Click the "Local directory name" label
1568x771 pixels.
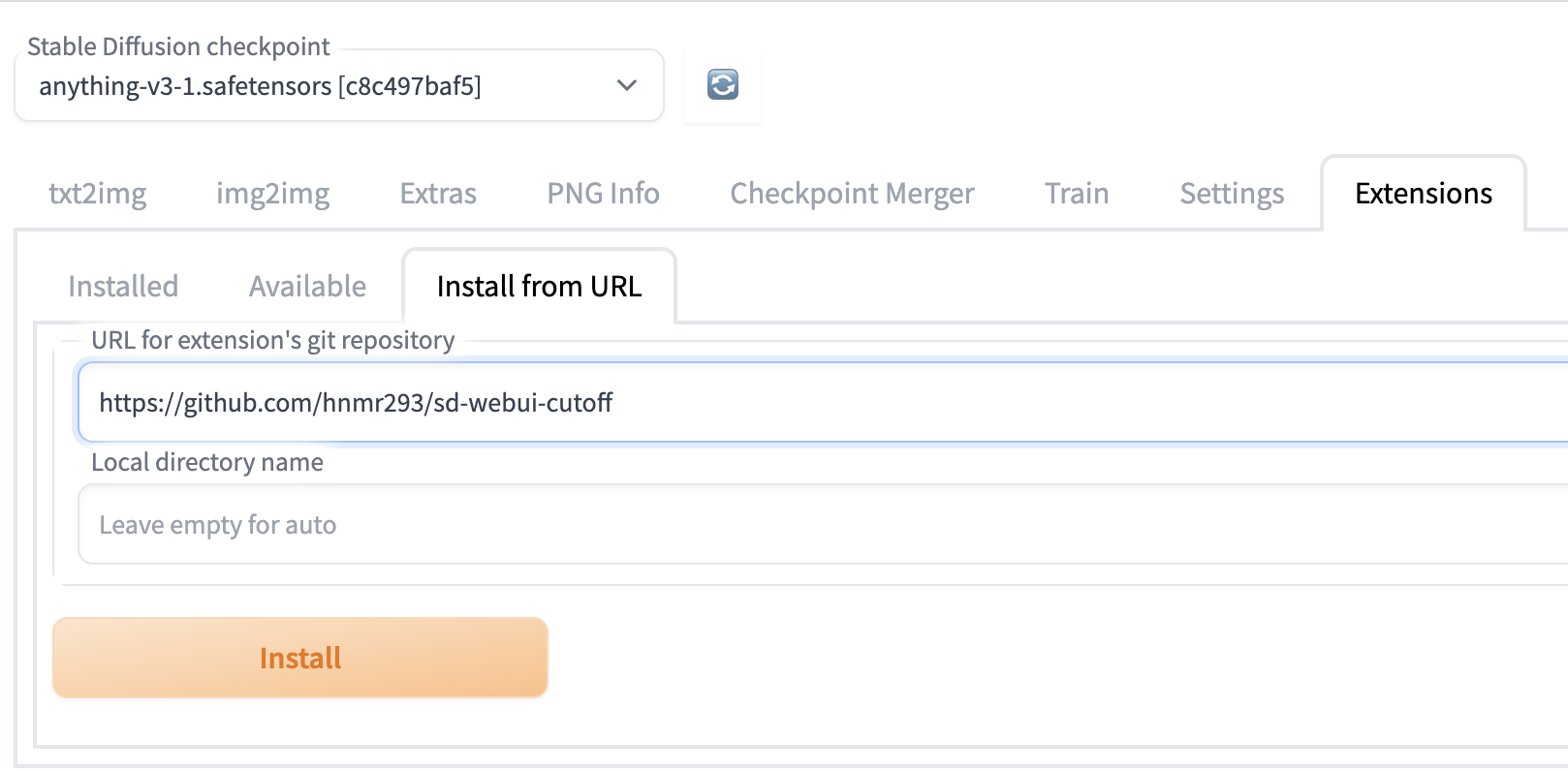206,462
